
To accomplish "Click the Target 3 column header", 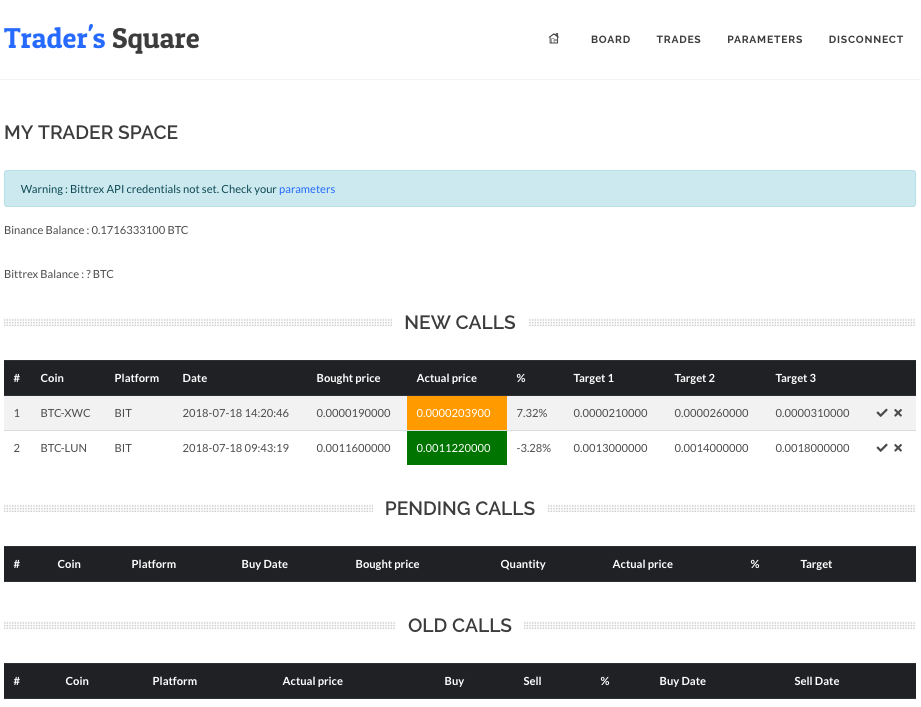I will pyautogui.click(x=795, y=378).
